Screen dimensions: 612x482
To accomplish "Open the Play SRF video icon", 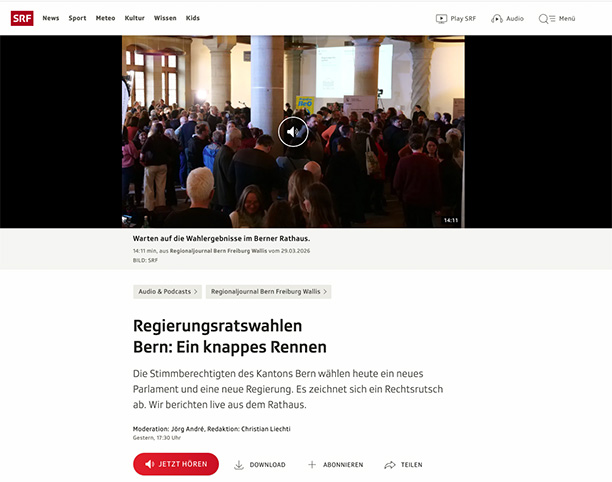I will pyautogui.click(x=441, y=18).
